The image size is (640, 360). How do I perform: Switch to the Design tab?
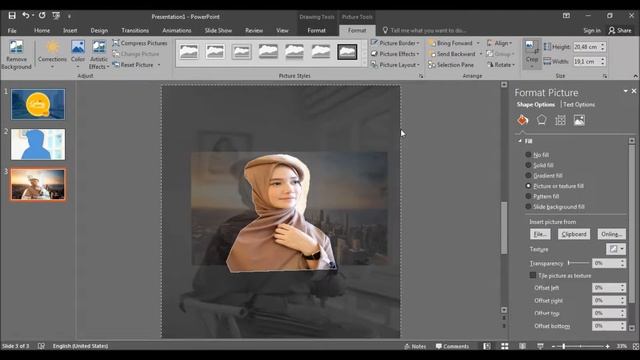pos(99,31)
